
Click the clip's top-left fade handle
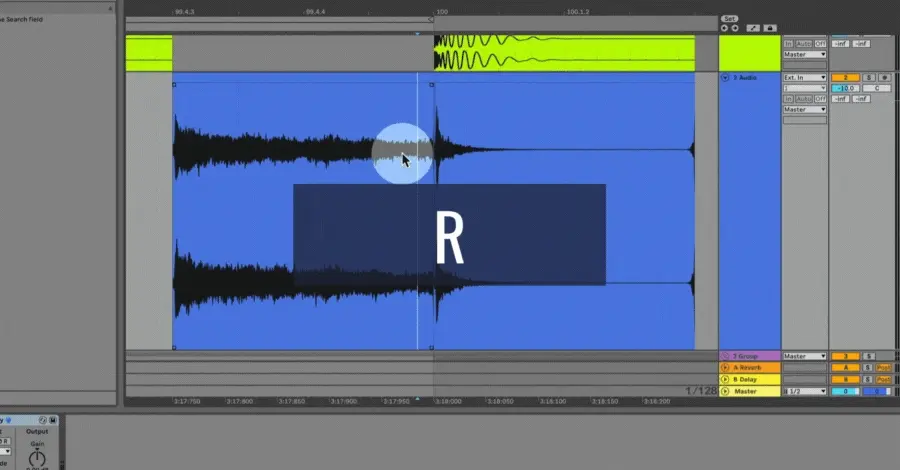[174, 85]
